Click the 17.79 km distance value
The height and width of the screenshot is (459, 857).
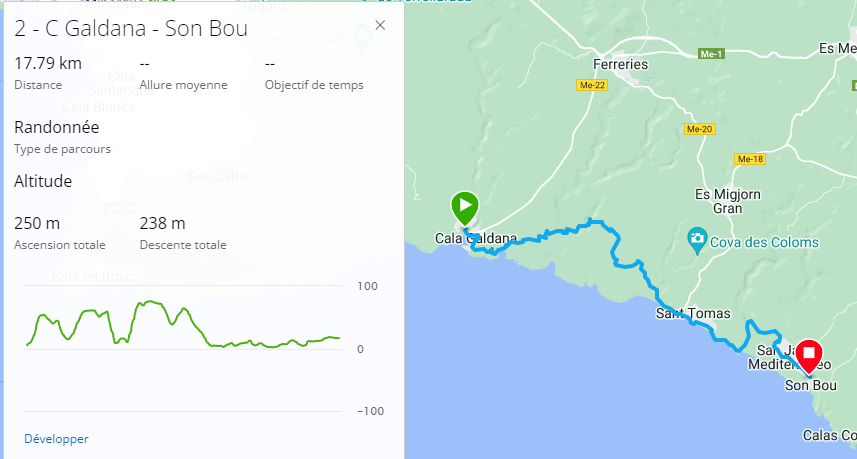48,64
